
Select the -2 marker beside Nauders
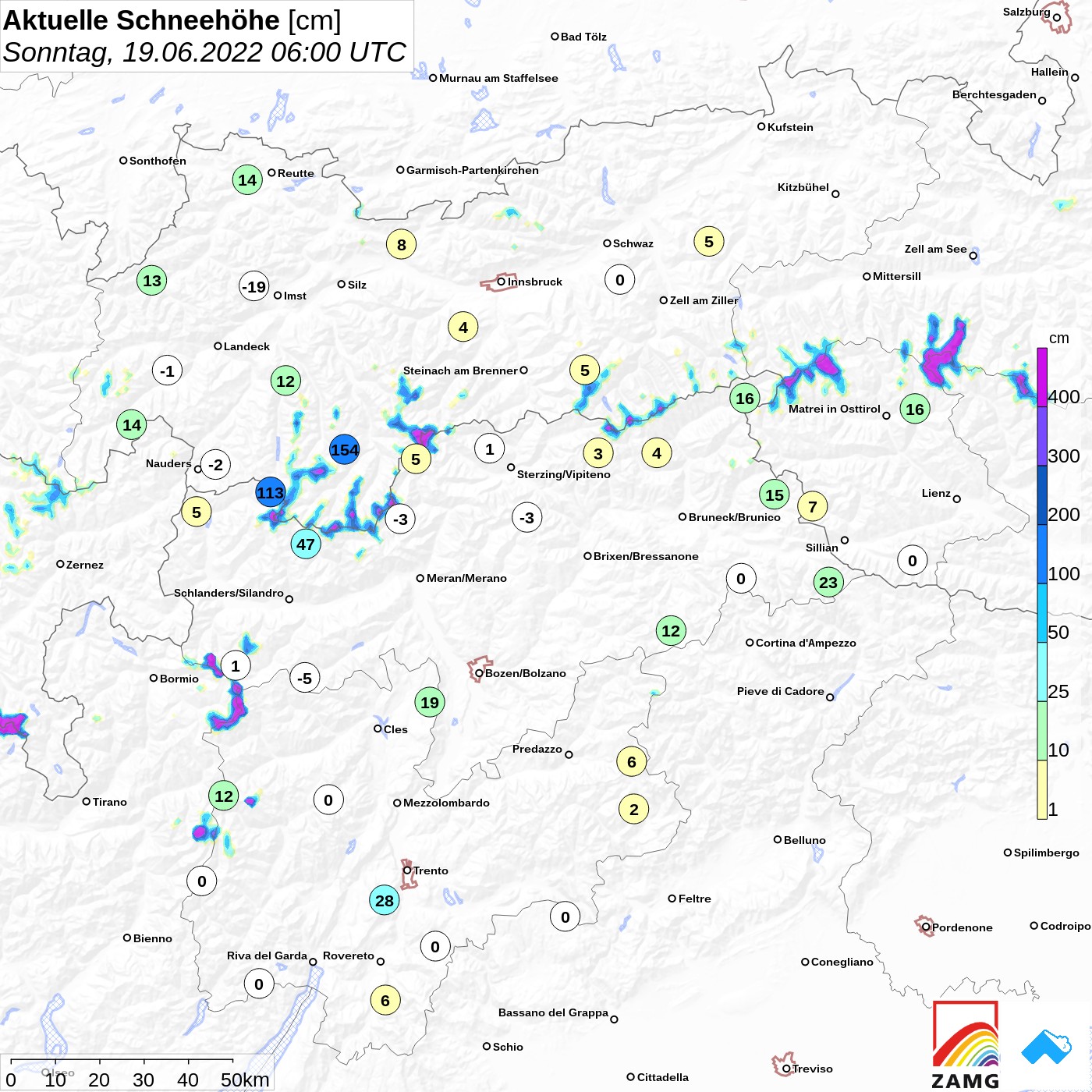pyautogui.click(x=216, y=466)
